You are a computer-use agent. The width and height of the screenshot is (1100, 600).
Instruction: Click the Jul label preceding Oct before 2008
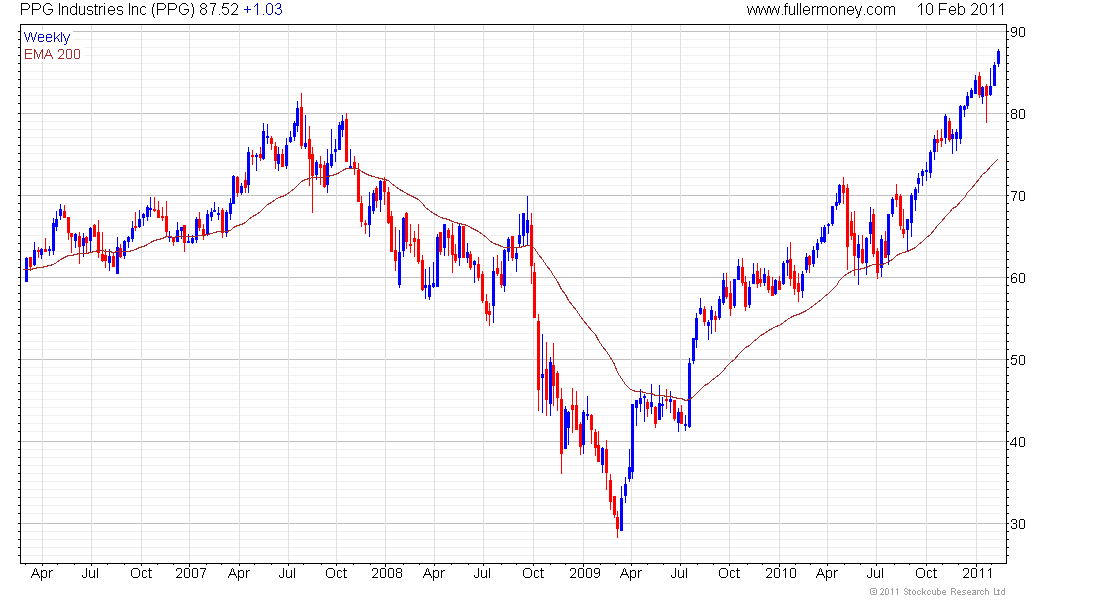[287, 573]
